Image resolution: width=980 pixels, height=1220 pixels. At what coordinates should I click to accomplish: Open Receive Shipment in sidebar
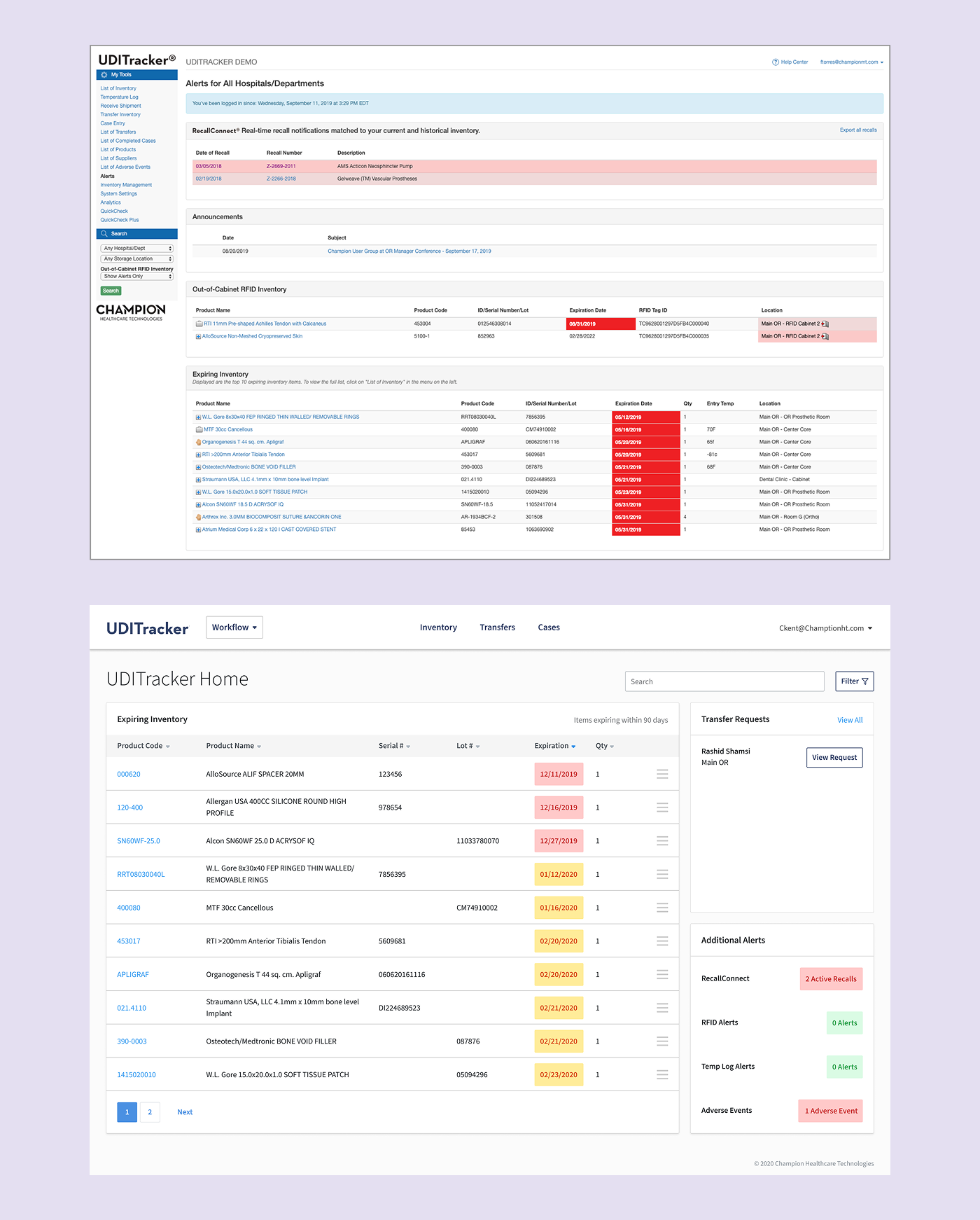point(120,106)
